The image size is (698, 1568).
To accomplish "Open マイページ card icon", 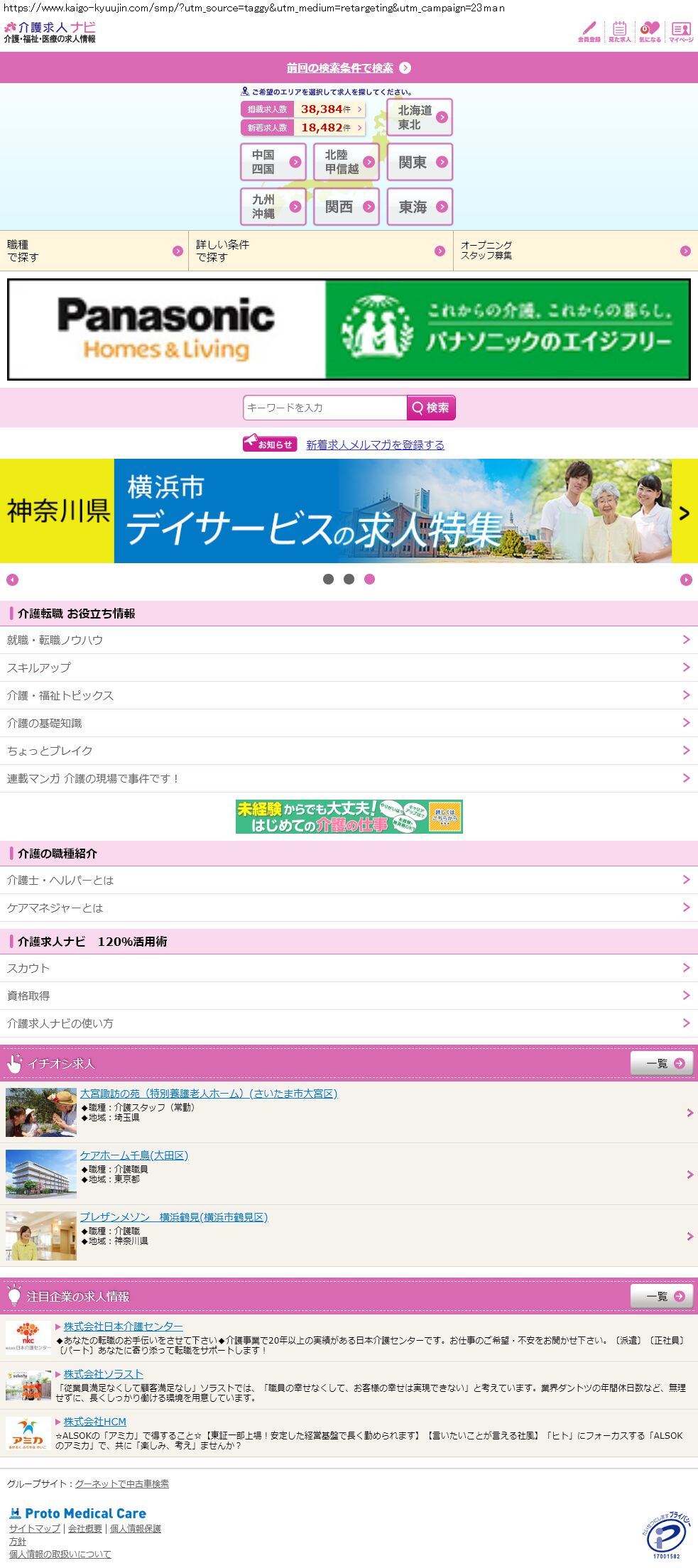I will 681,31.
